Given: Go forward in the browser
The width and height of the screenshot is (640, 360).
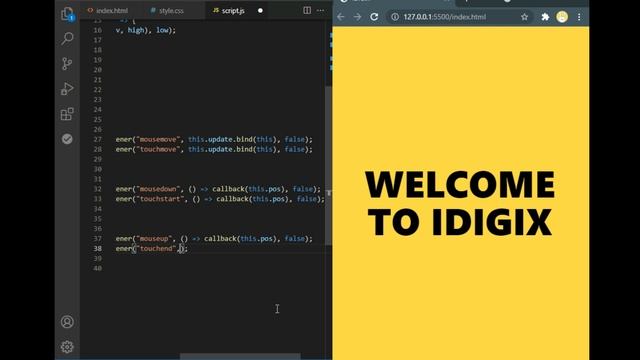Looking at the screenshot, I should pos(358,17).
